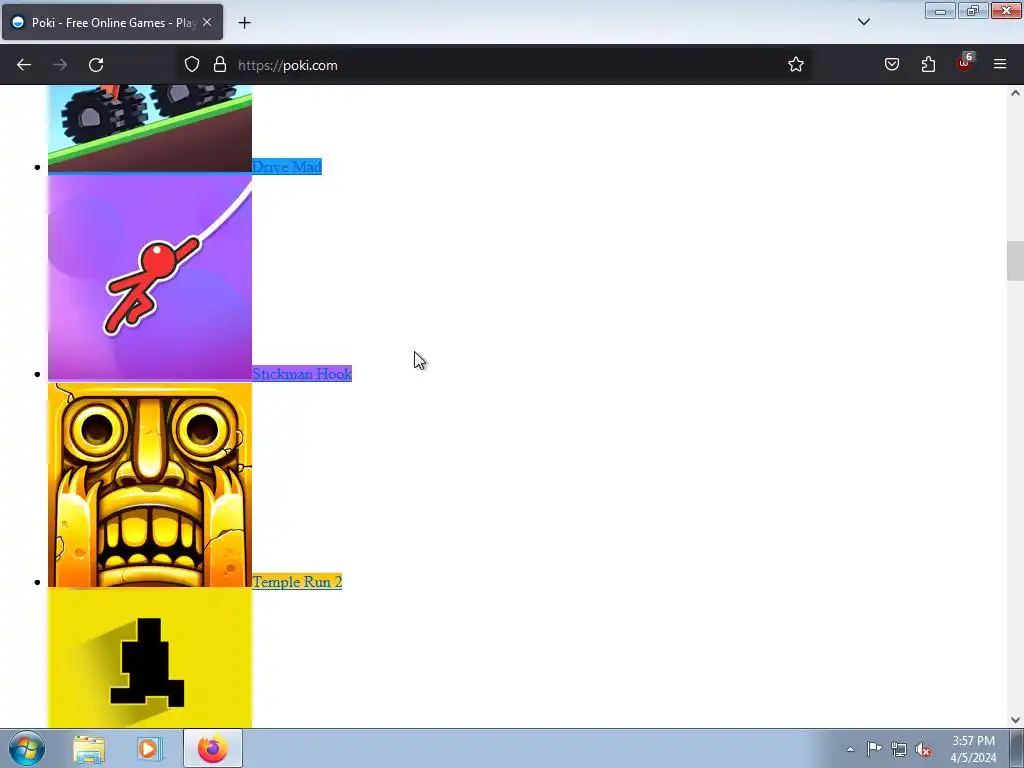Open the Windows Start menu
Viewport: 1024px width, 768px height.
pyautogui.click(x=27, y=748)
